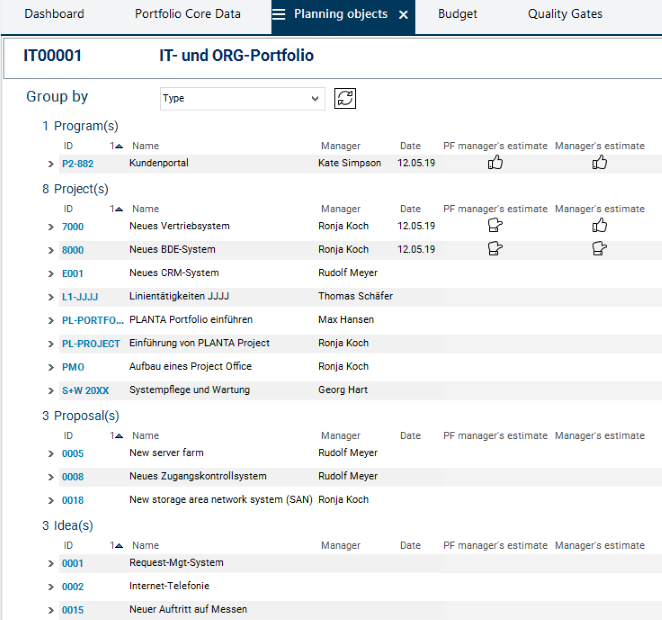662x620 pixels.
Task: Expand the P2-882 Kundenportal row
Action: 50,164
